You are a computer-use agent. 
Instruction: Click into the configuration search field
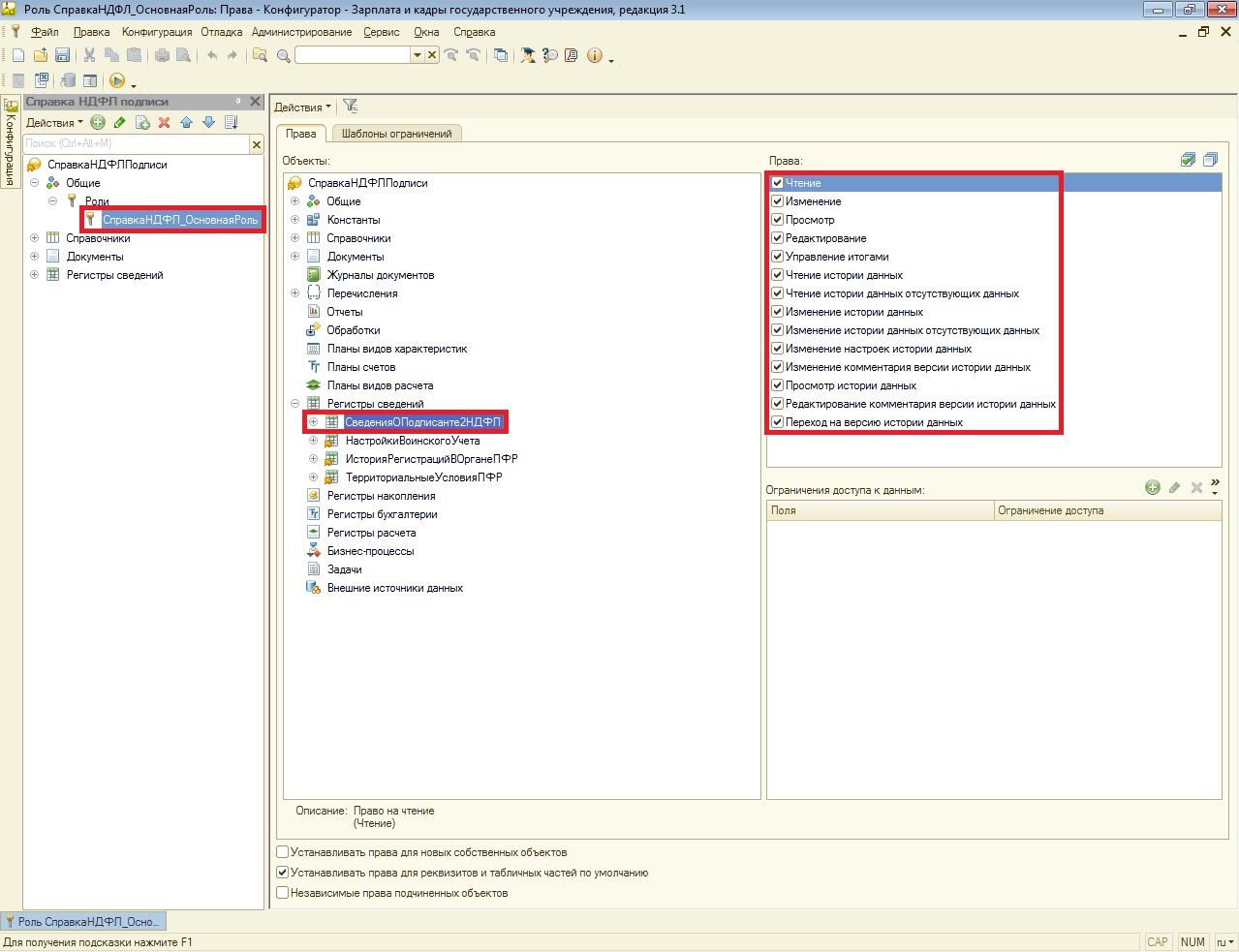pyautogui.click(x=137, y=144)
